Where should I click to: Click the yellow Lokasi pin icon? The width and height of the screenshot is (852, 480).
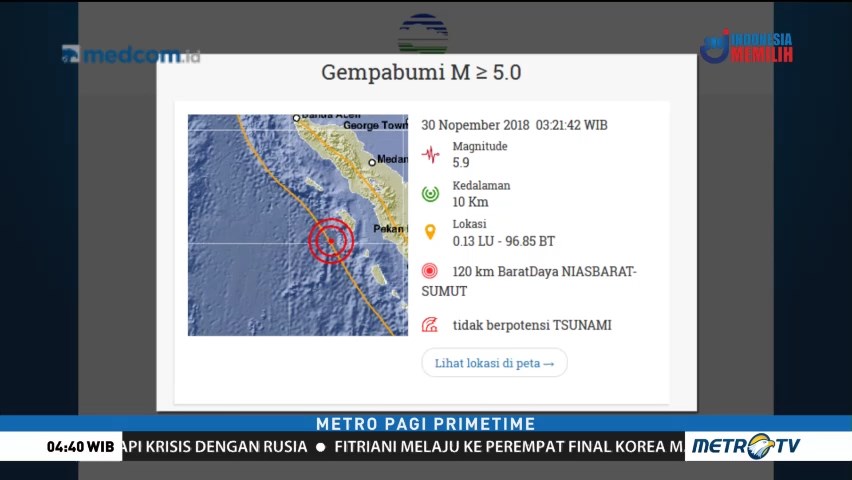(x=430, y=232)
